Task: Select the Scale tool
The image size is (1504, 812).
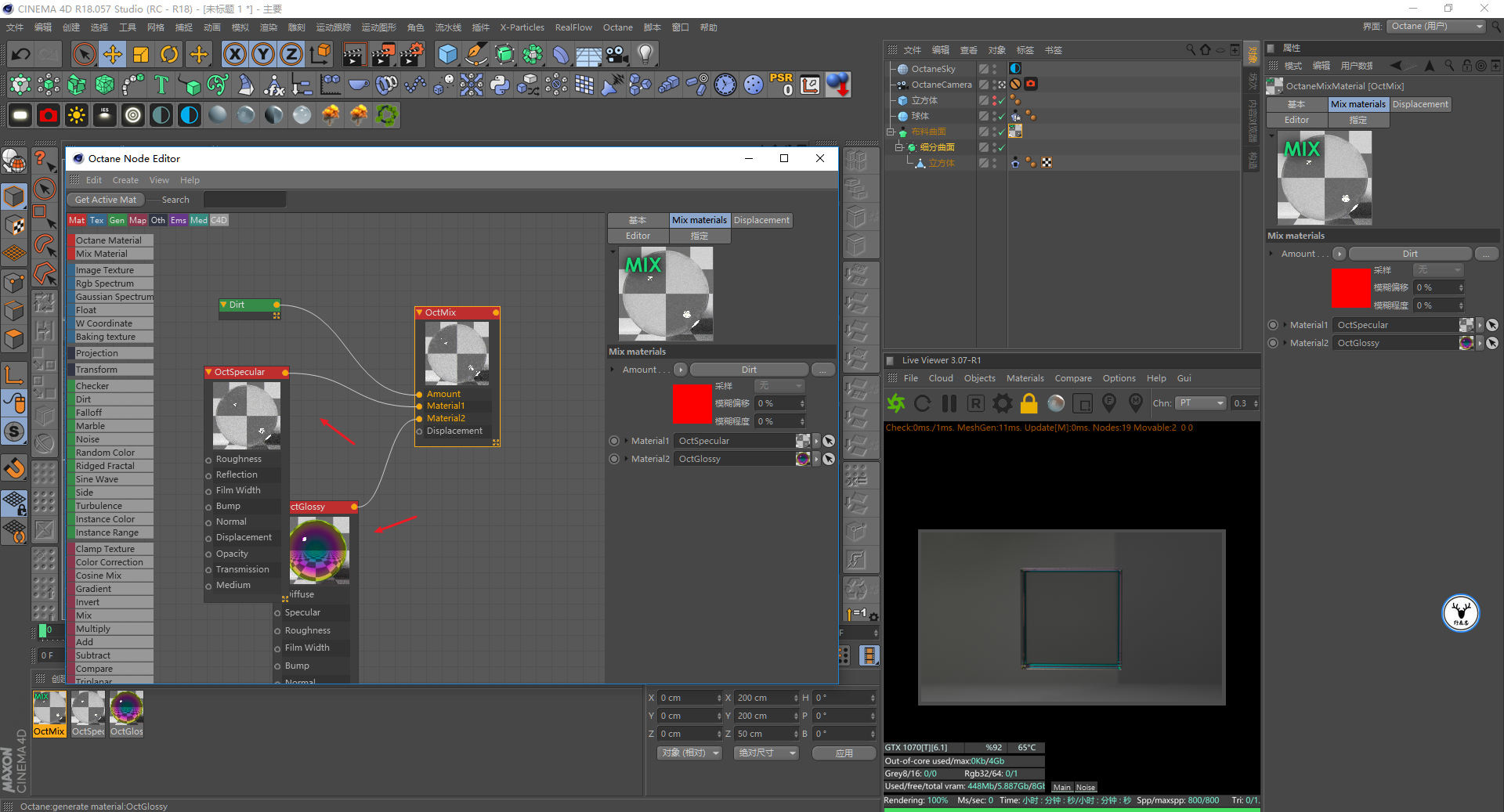Action: [141, 55]
